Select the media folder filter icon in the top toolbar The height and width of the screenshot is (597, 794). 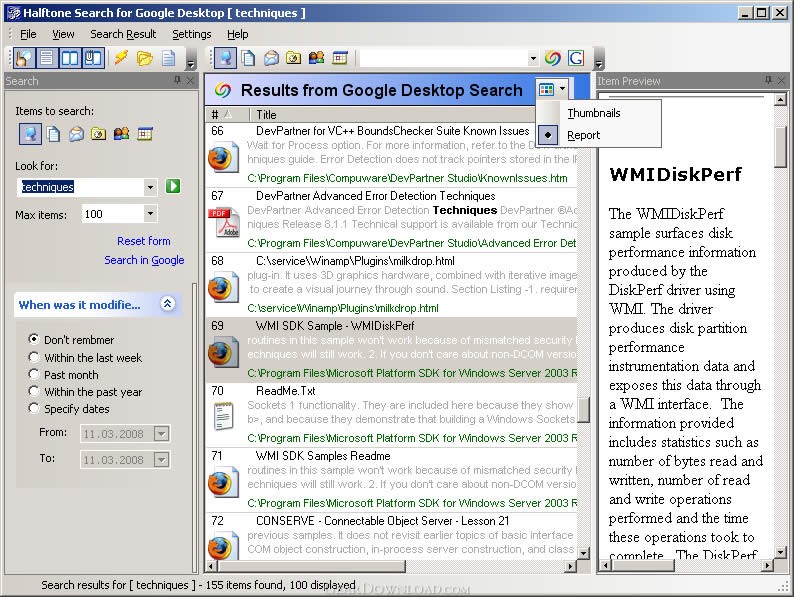coord(294,58)
